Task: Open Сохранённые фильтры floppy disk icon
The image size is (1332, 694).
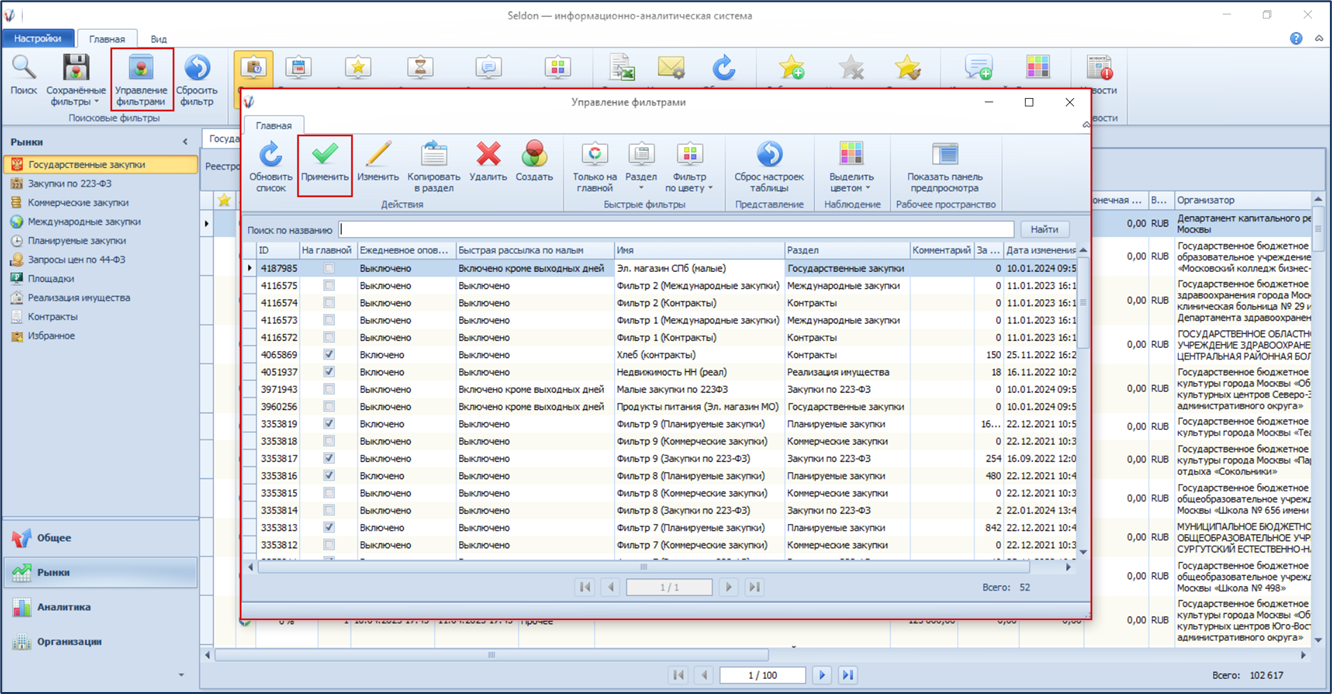Action: (76, 68)
